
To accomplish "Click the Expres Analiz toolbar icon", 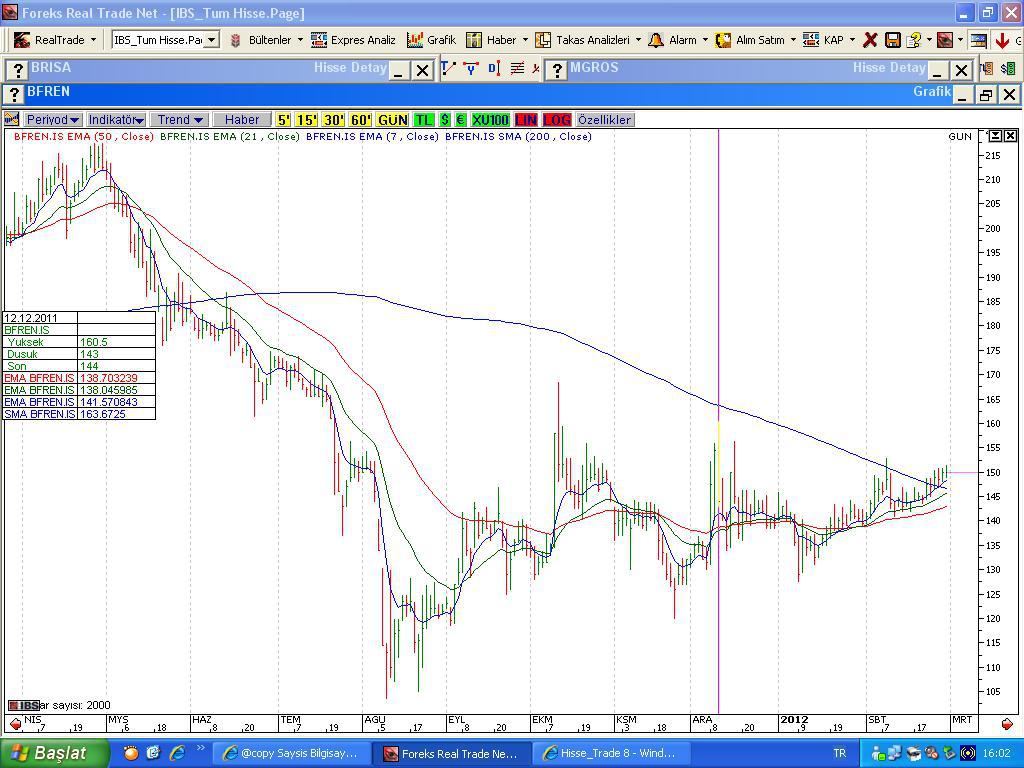I will tap(319, 40).
